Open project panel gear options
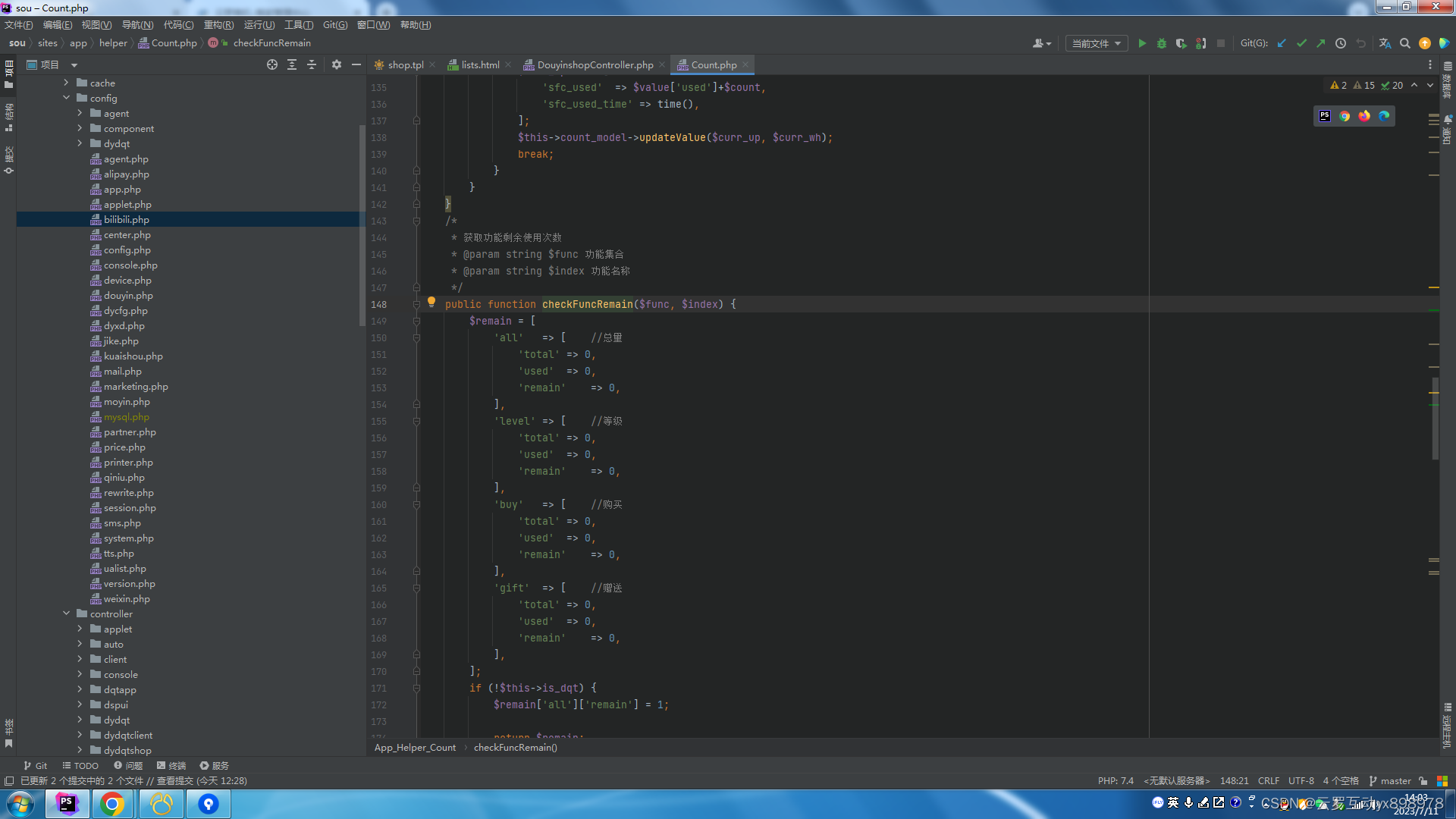The image size is (1456, 819). (x=337, y=64)
